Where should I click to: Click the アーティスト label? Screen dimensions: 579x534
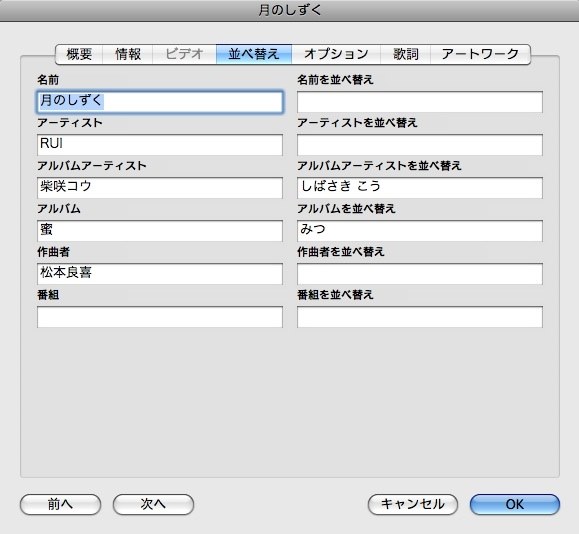[69, 123]
